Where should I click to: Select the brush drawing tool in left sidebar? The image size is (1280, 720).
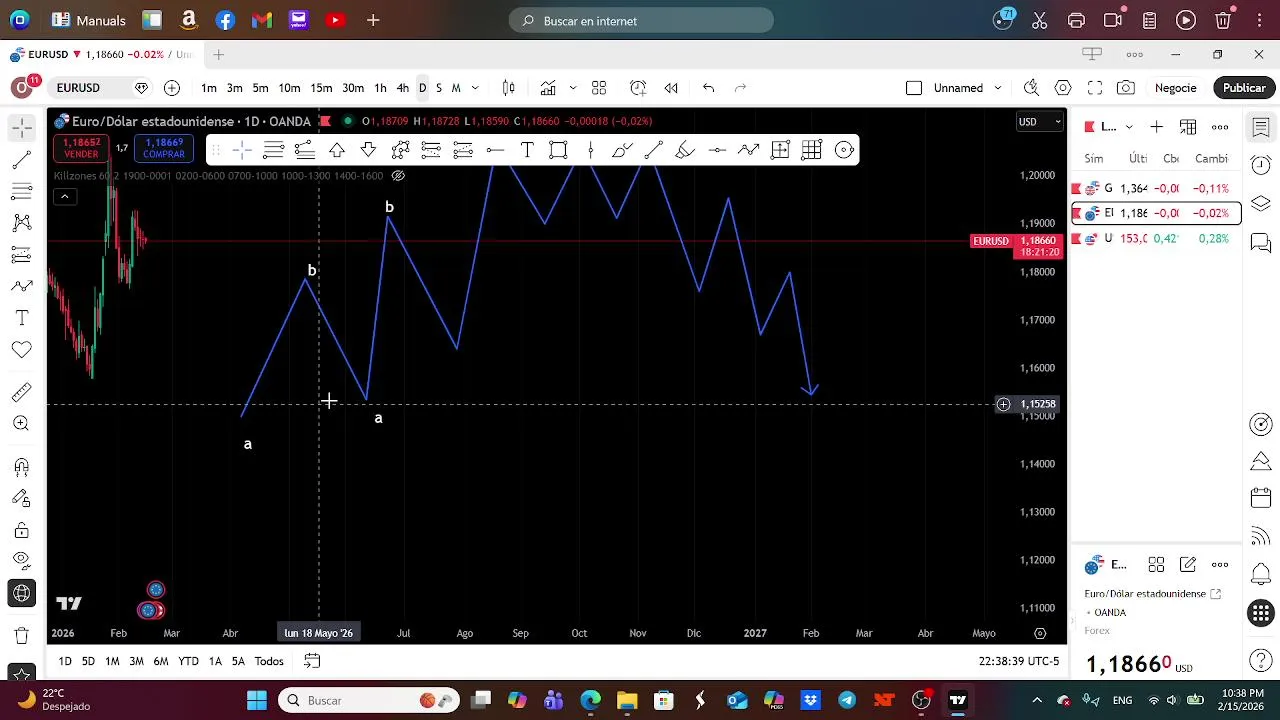(x=22, y=286)
